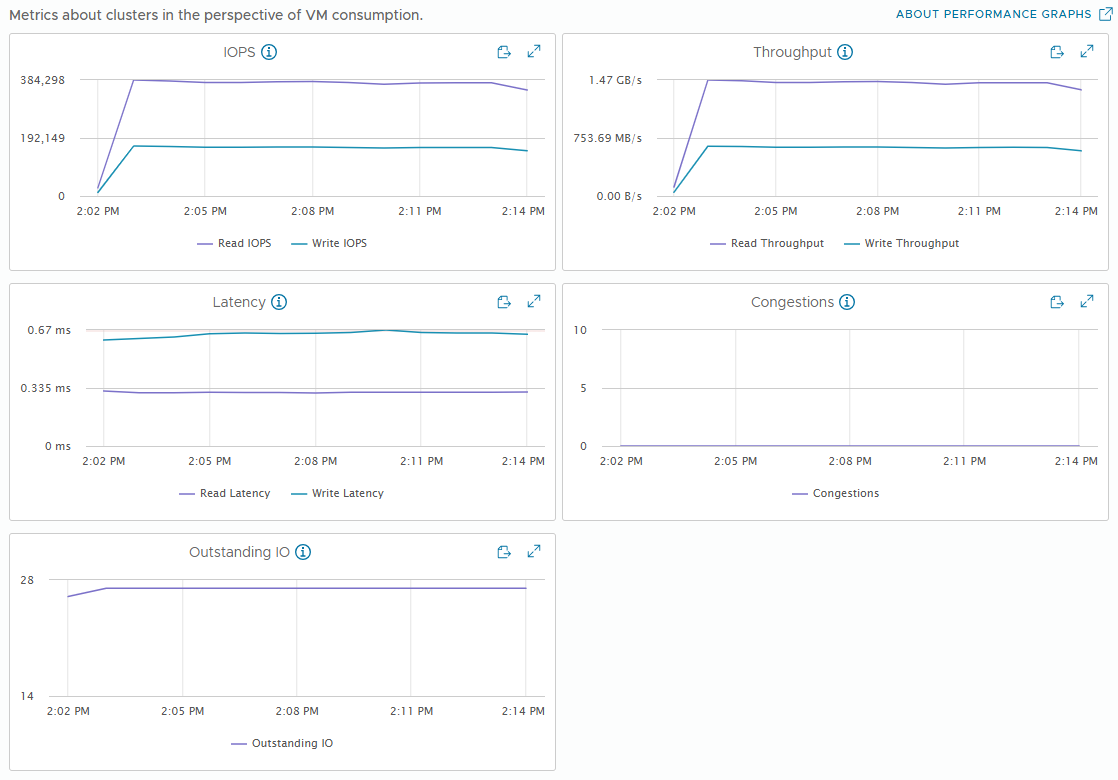1118x780 pixels.
Task: Click the VM consumption metrics description text
Action: pos(216,15)
